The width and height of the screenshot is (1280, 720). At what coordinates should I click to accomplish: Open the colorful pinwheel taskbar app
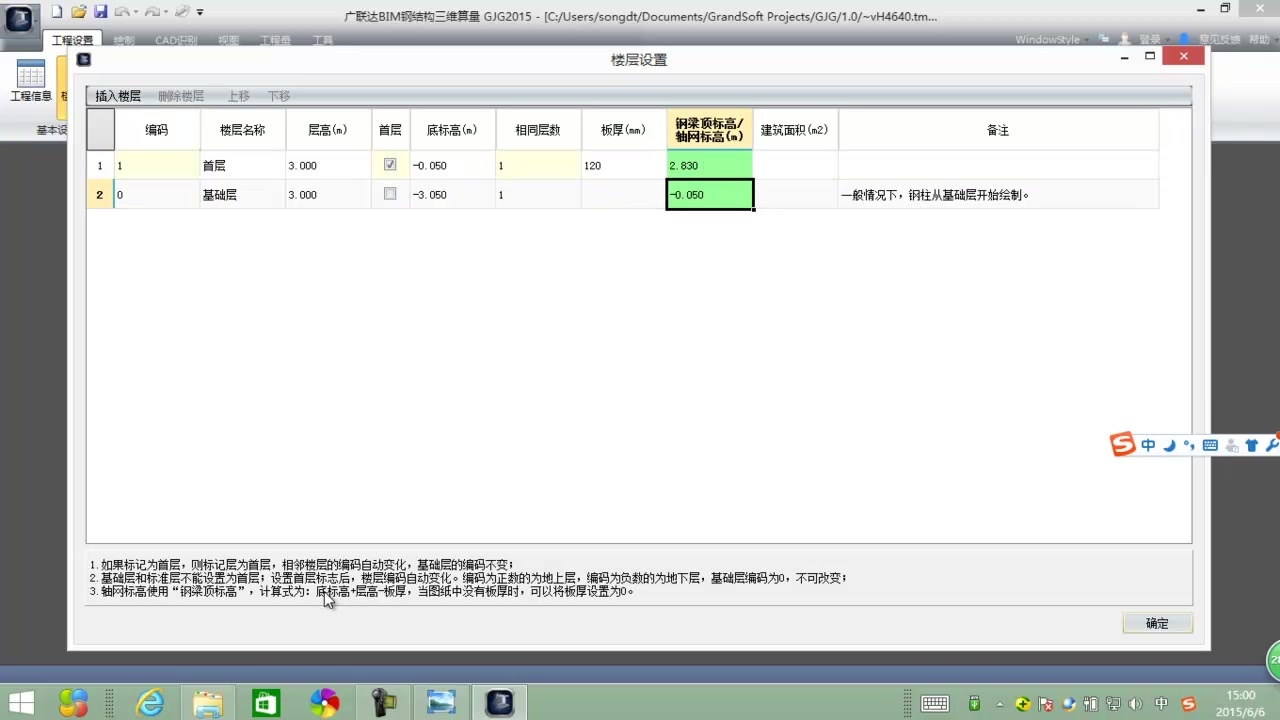324,703
